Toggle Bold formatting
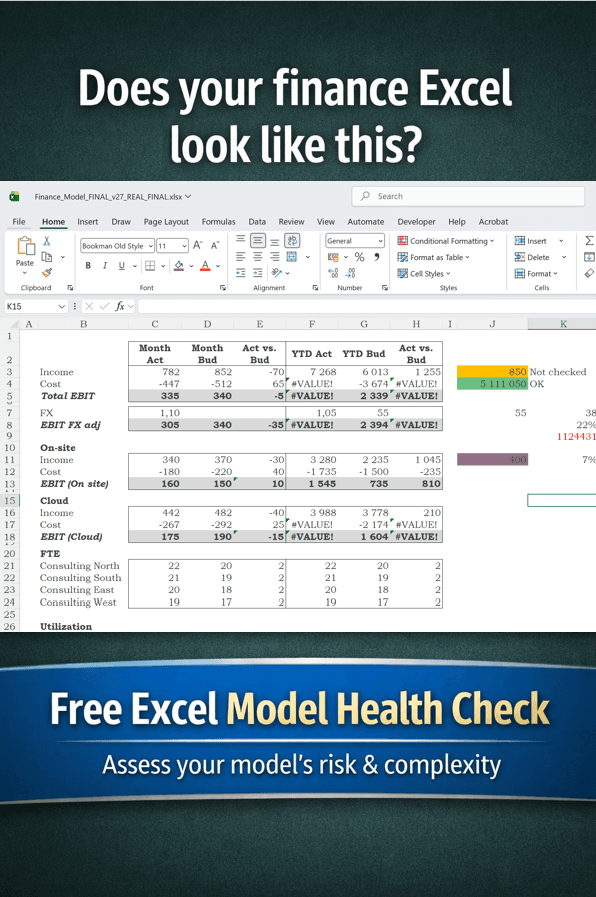 tap(88, 265)
